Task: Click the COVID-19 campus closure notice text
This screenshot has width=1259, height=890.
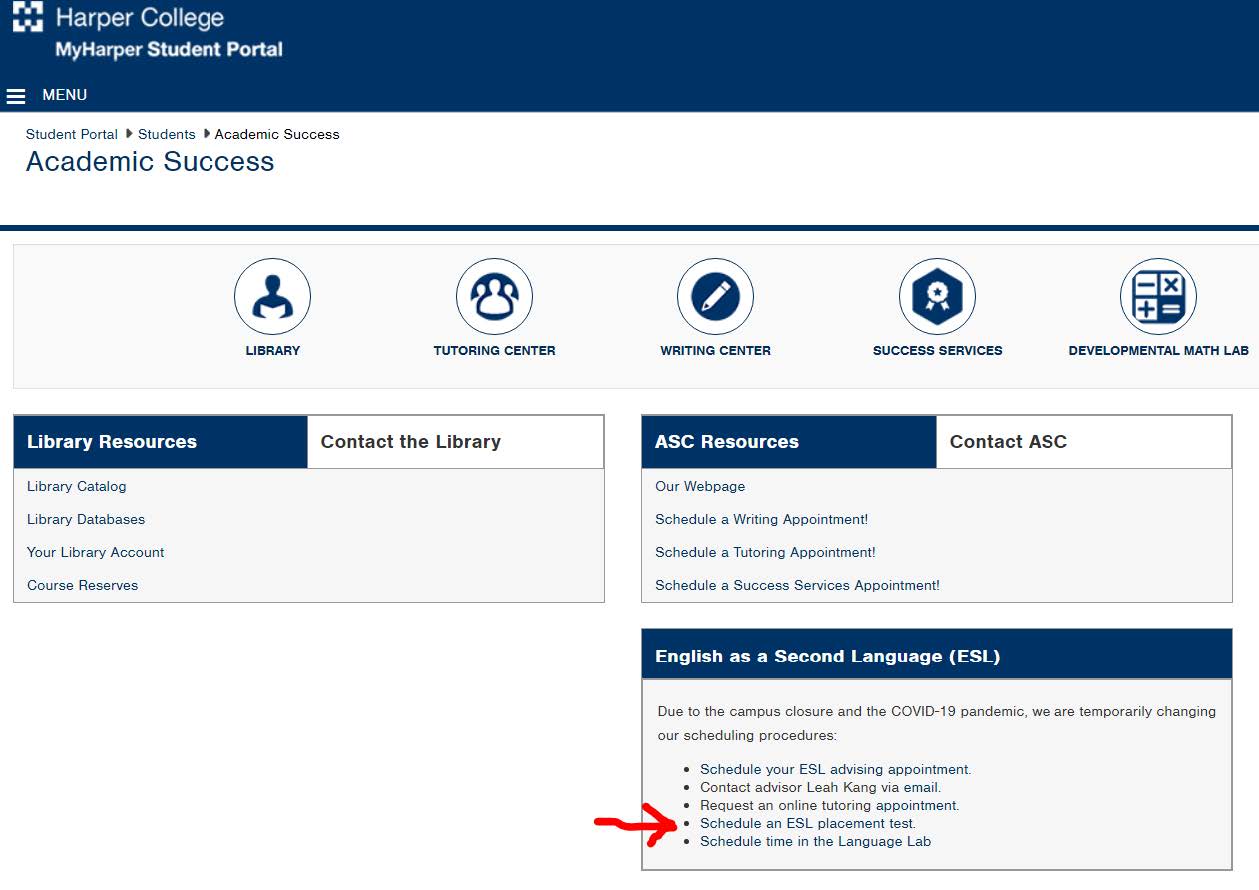Action: [937, 723]
